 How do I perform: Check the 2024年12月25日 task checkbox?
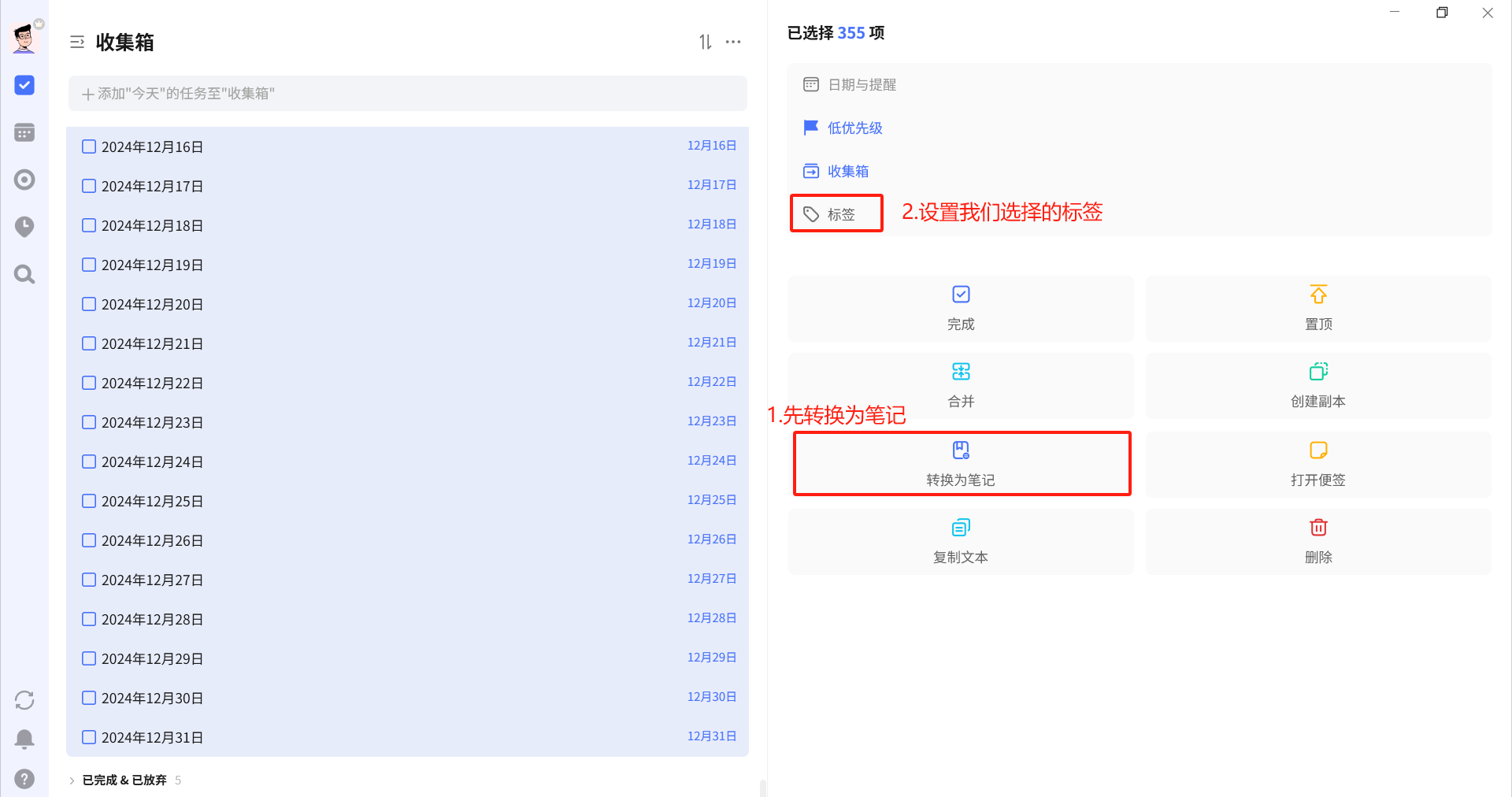point(89,501)
